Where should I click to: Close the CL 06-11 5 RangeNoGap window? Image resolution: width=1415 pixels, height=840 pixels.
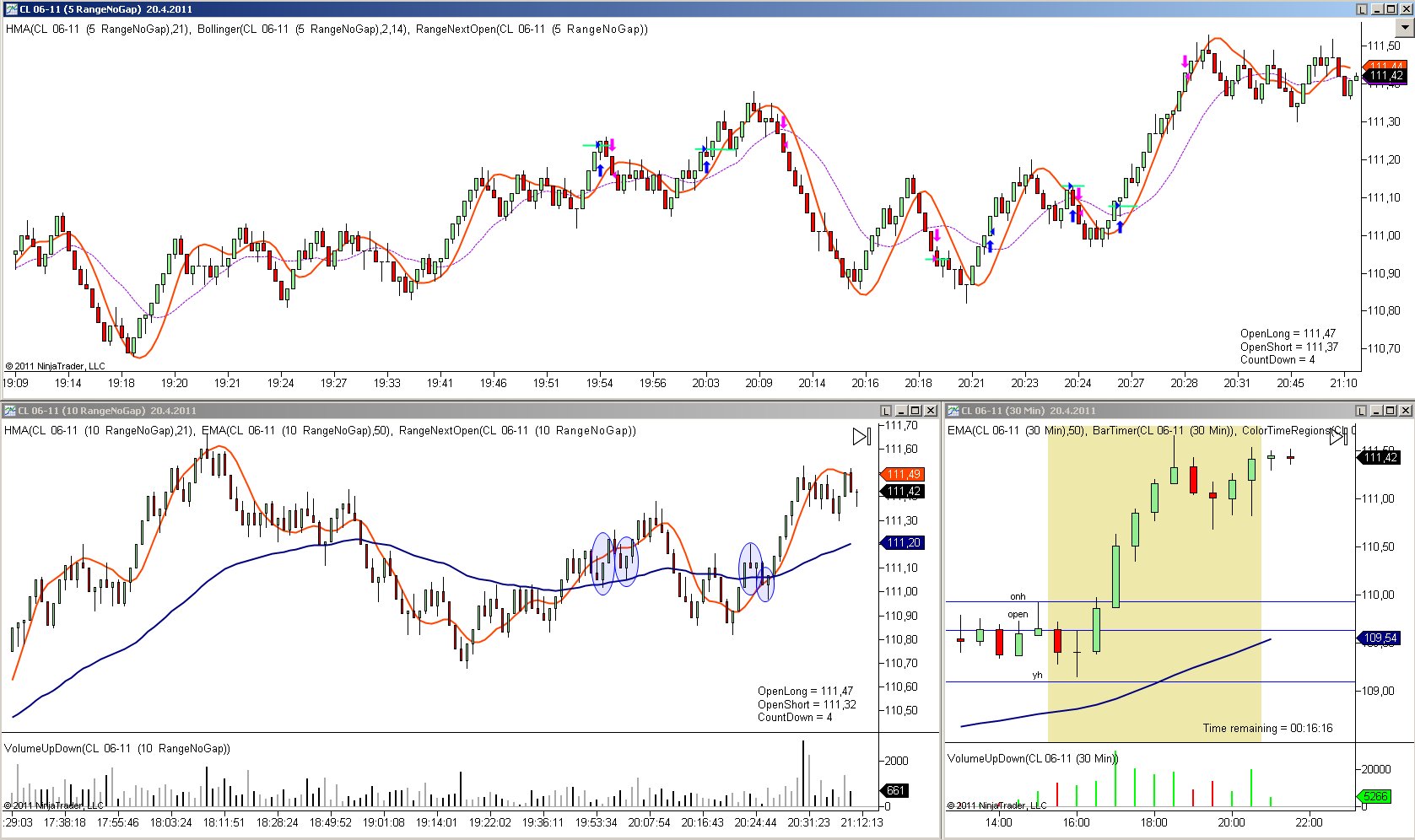1406,9
